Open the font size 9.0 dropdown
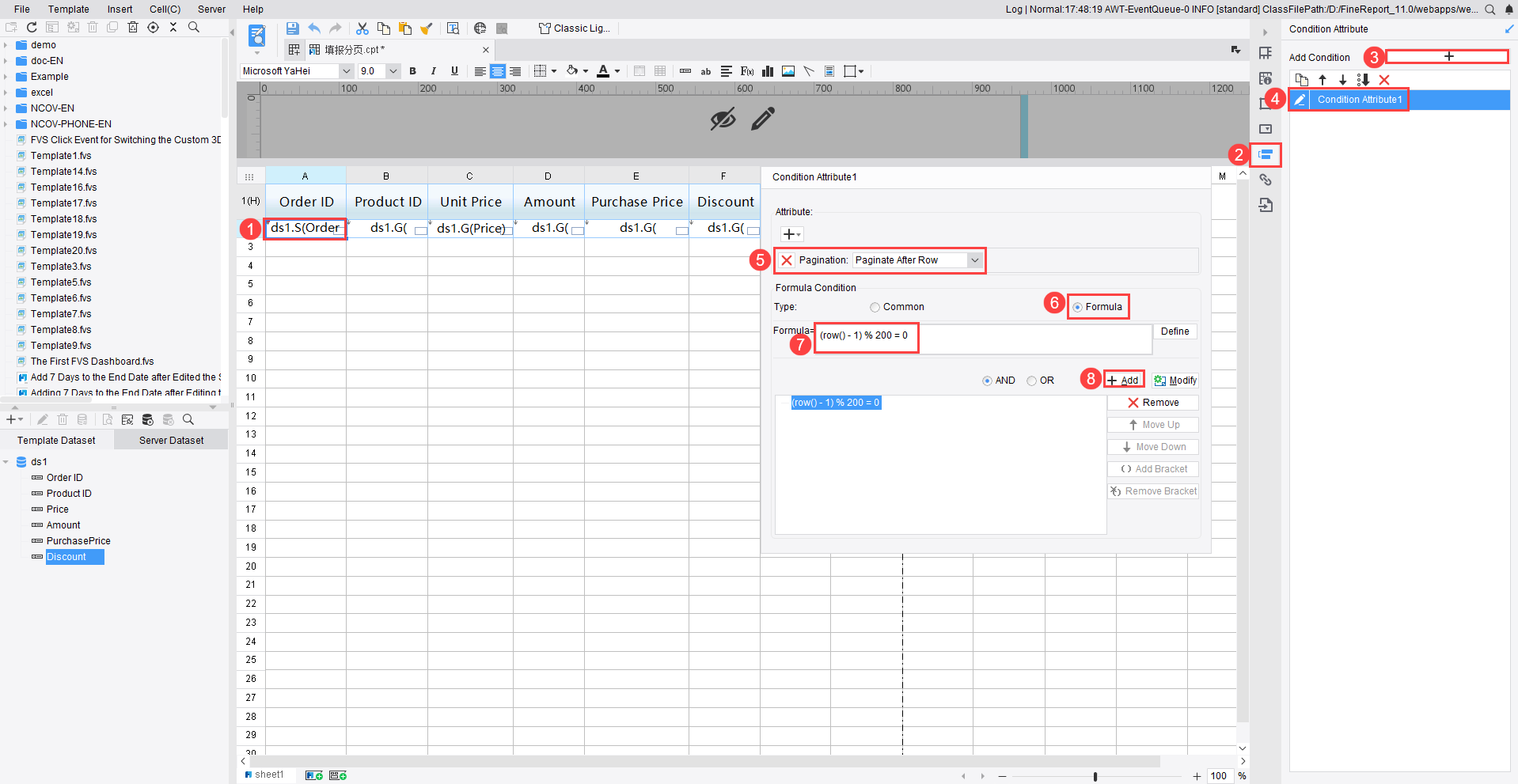This screenshot has width=1518, height=784. tap(393, 71)
